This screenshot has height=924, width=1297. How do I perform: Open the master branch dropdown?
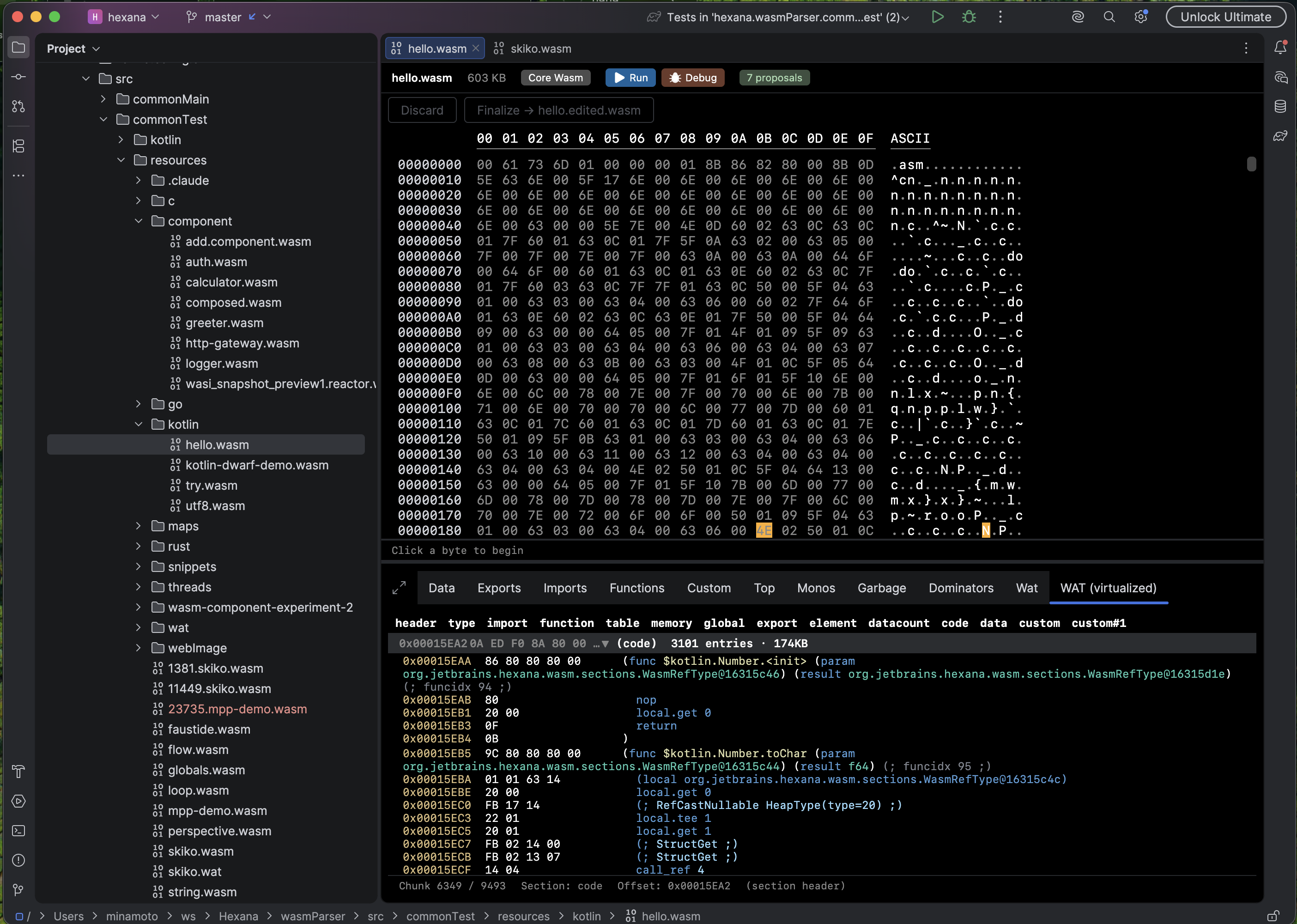(229, 17)
